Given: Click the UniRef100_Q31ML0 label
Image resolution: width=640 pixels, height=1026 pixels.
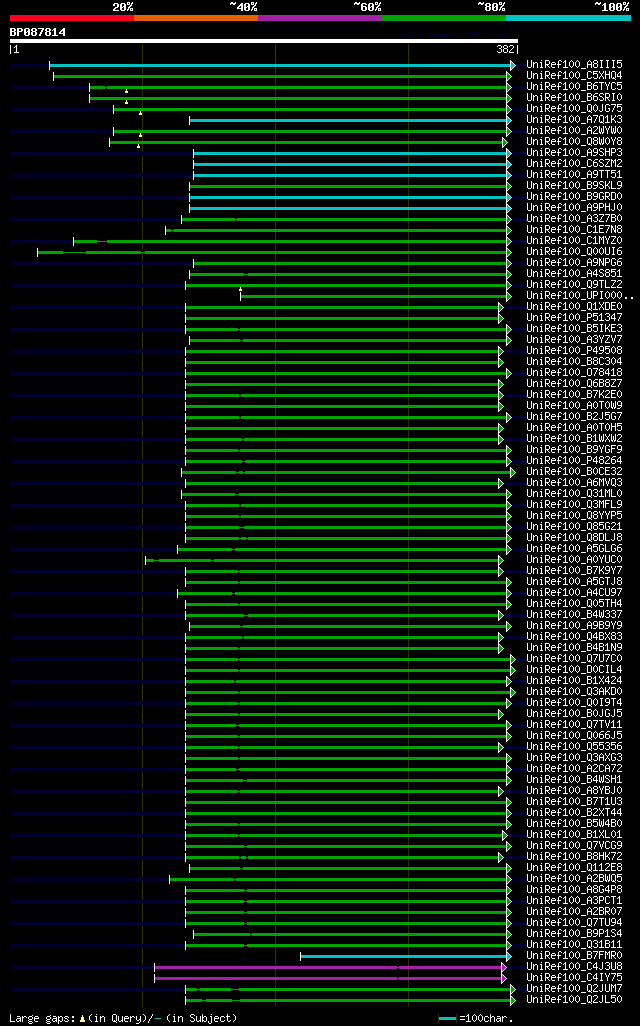Looking at the screenshot, I should click(x=574, y=493).
